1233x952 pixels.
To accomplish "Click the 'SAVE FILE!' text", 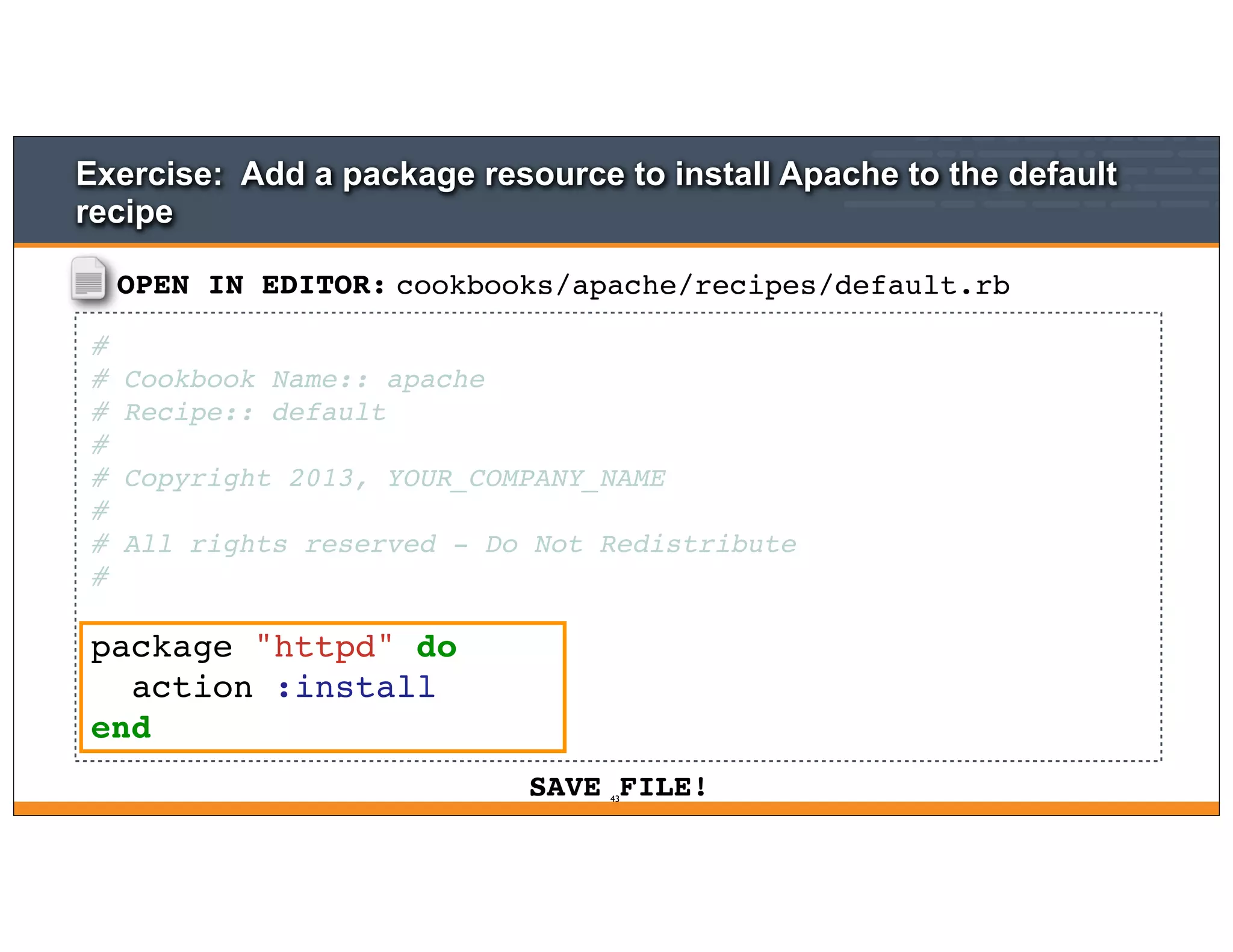I will pyautogui.click(x=618, y=787).
